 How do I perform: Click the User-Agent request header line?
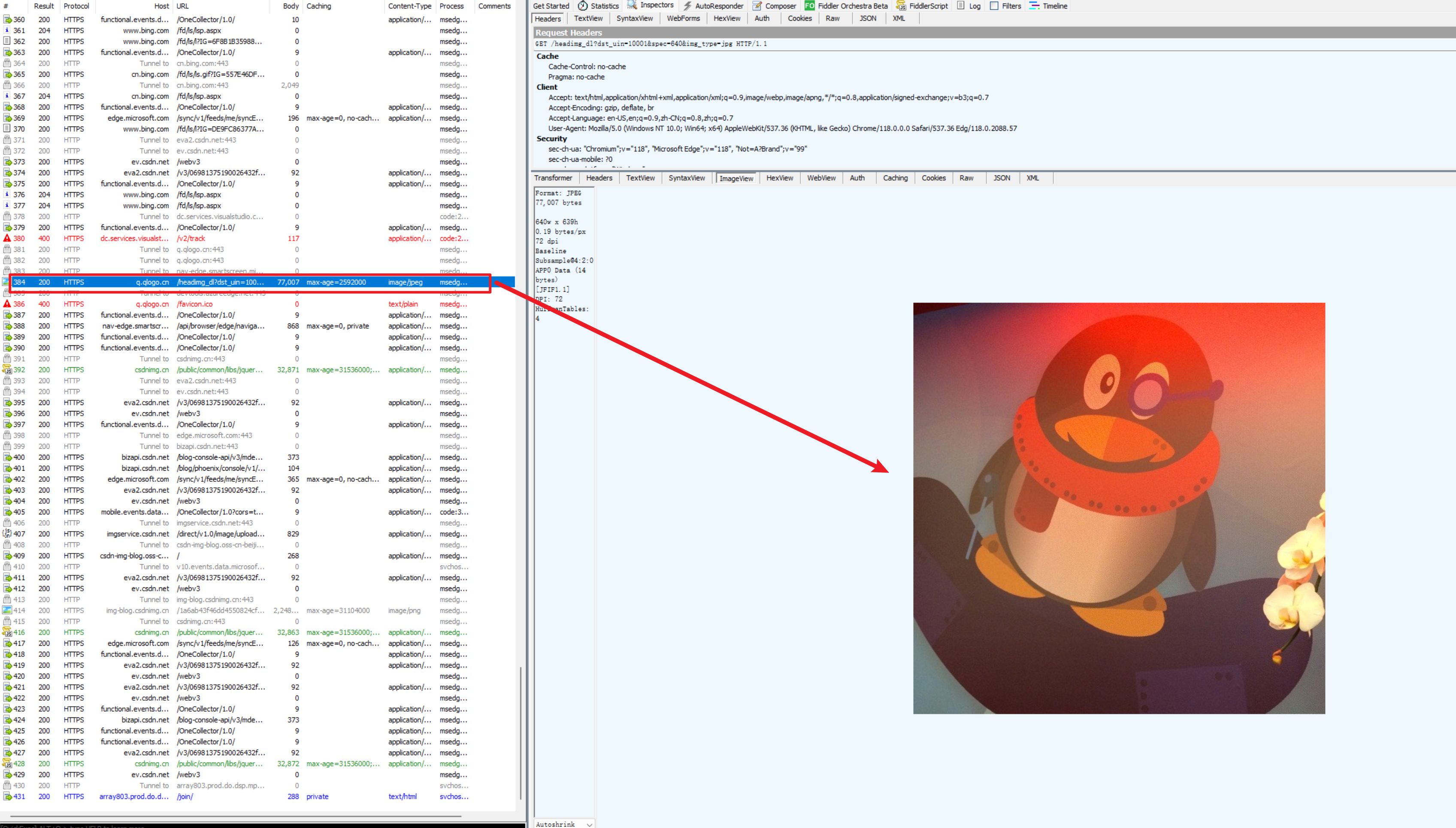point(782,129)
